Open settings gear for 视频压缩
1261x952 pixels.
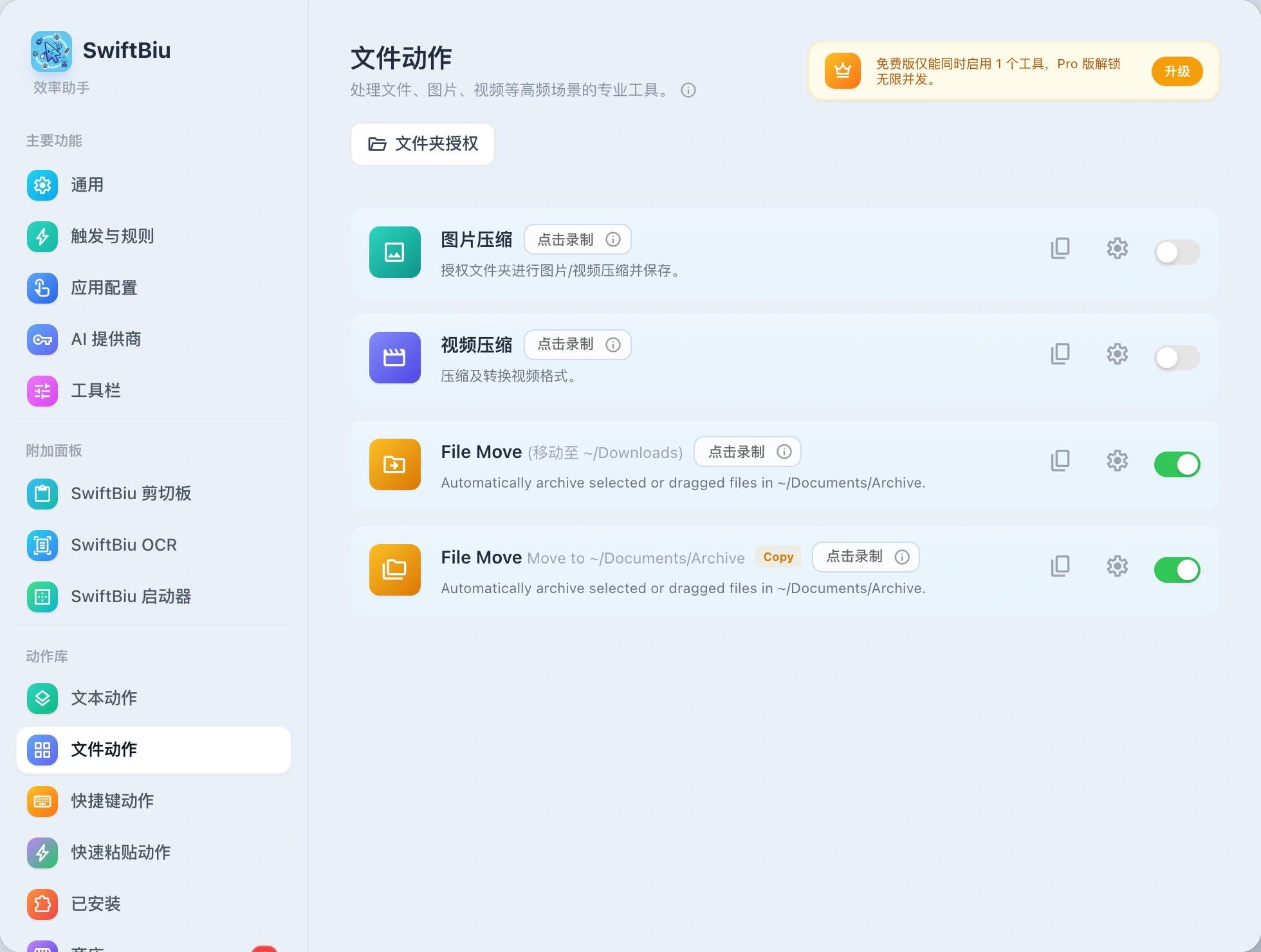1117,354
